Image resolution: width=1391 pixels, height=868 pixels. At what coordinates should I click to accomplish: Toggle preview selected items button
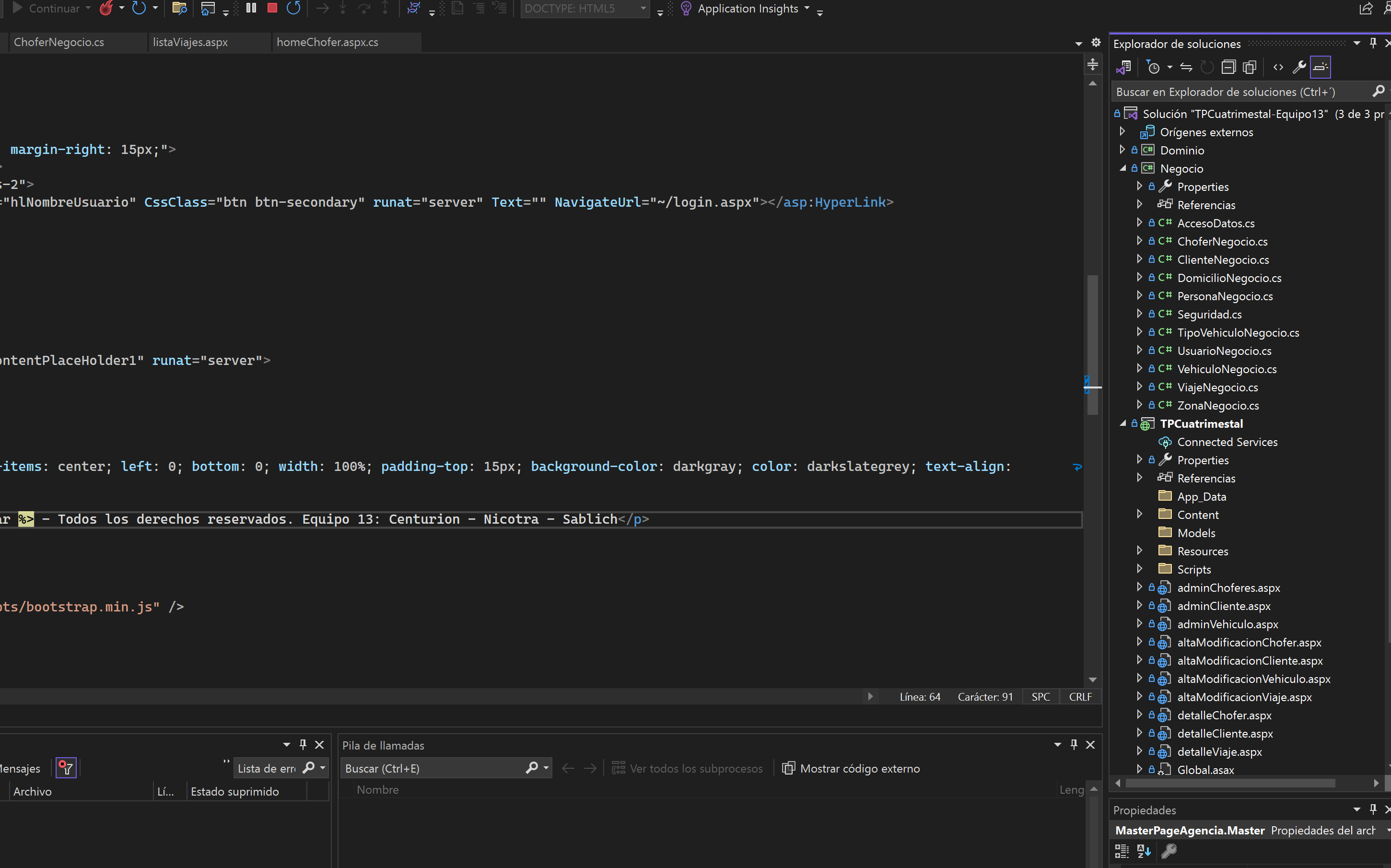pyautogui.click(x=1321, y=67)
